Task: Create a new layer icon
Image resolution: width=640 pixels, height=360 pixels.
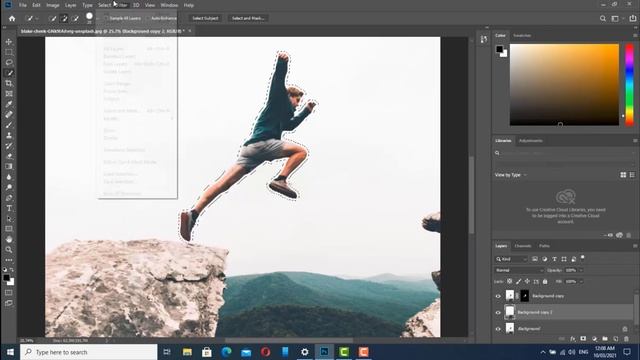Action: pos(616,339)
